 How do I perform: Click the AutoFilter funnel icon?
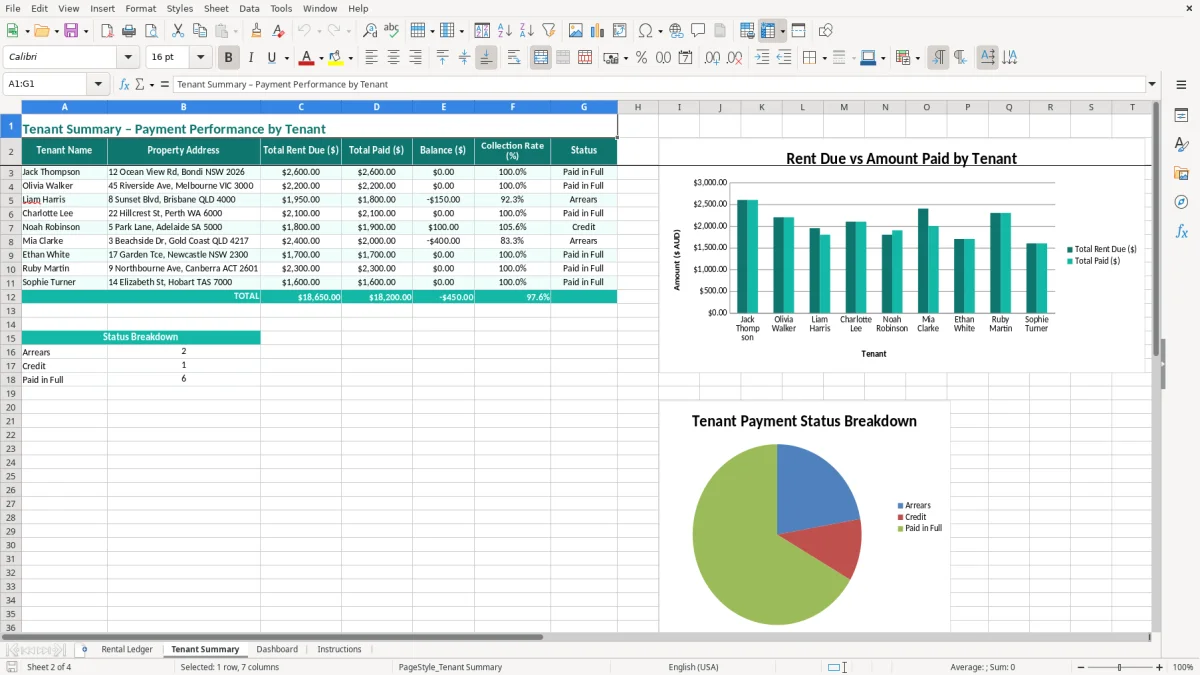pos(548,31)
